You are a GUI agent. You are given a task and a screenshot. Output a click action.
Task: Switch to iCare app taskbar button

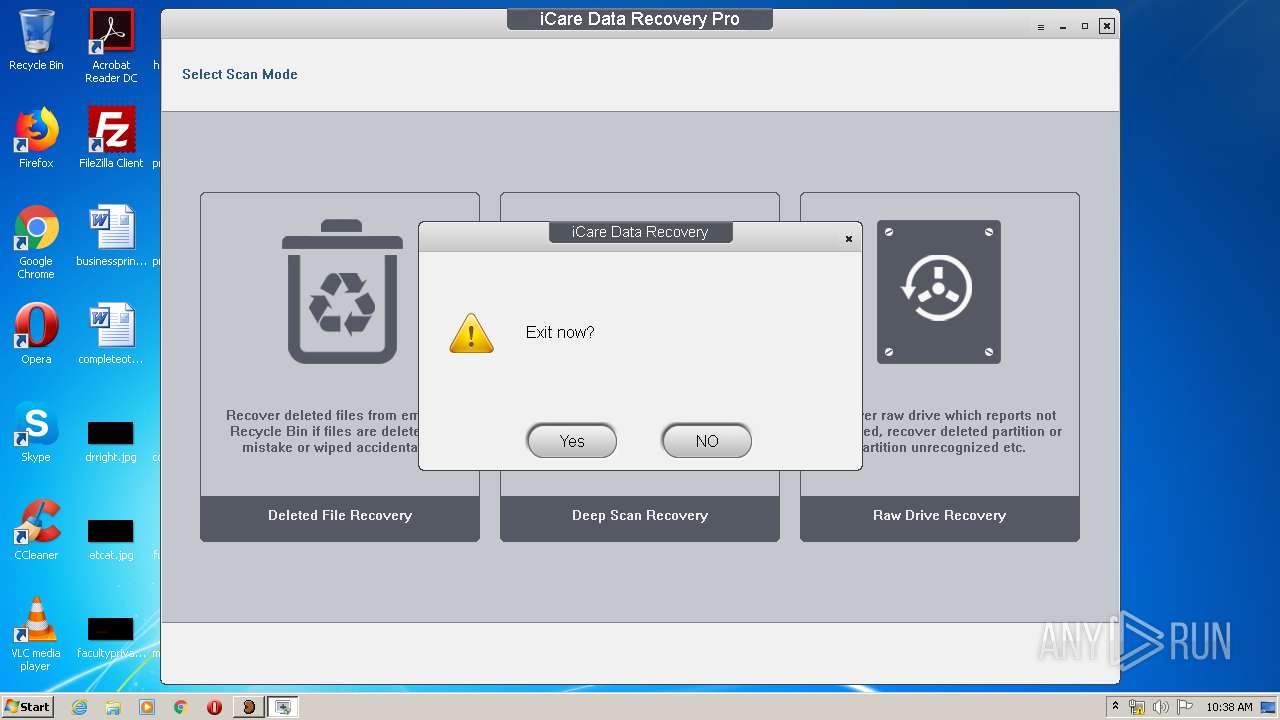(x=249, y=707)
